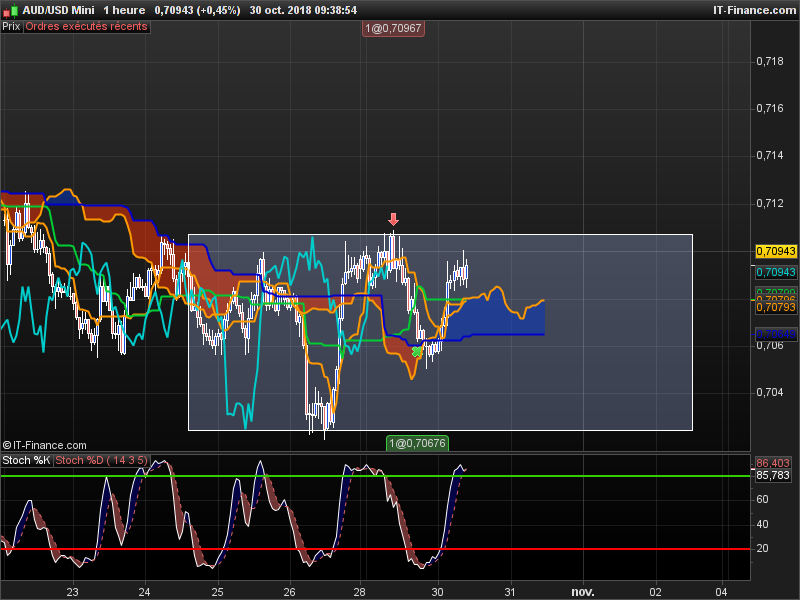Image resolution: width=800 pixels, height=600 pixels.
Task: Click the nov. label on time axis
Action: click(583, 592)
